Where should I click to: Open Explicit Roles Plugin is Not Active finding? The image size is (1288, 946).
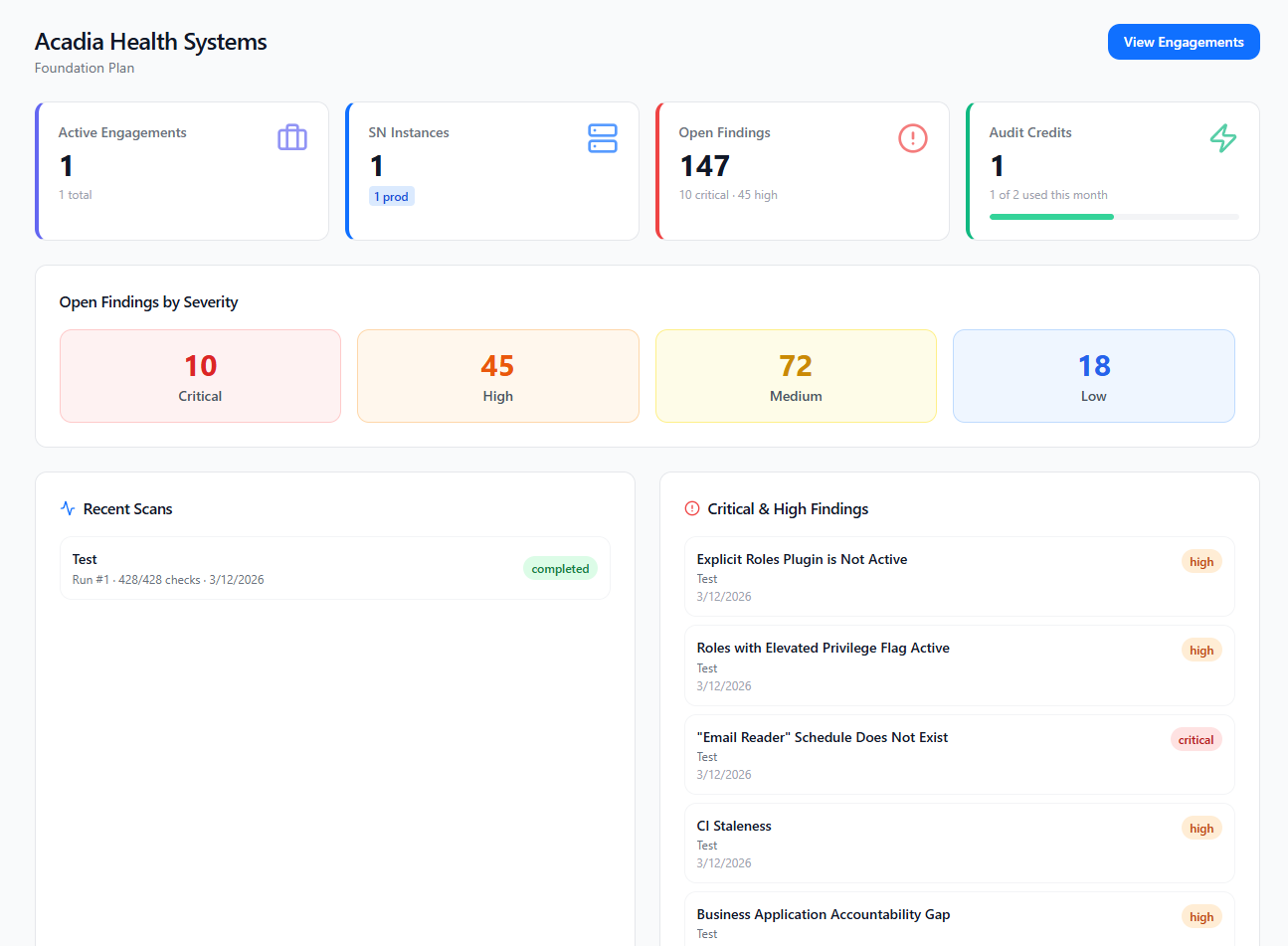802,559
